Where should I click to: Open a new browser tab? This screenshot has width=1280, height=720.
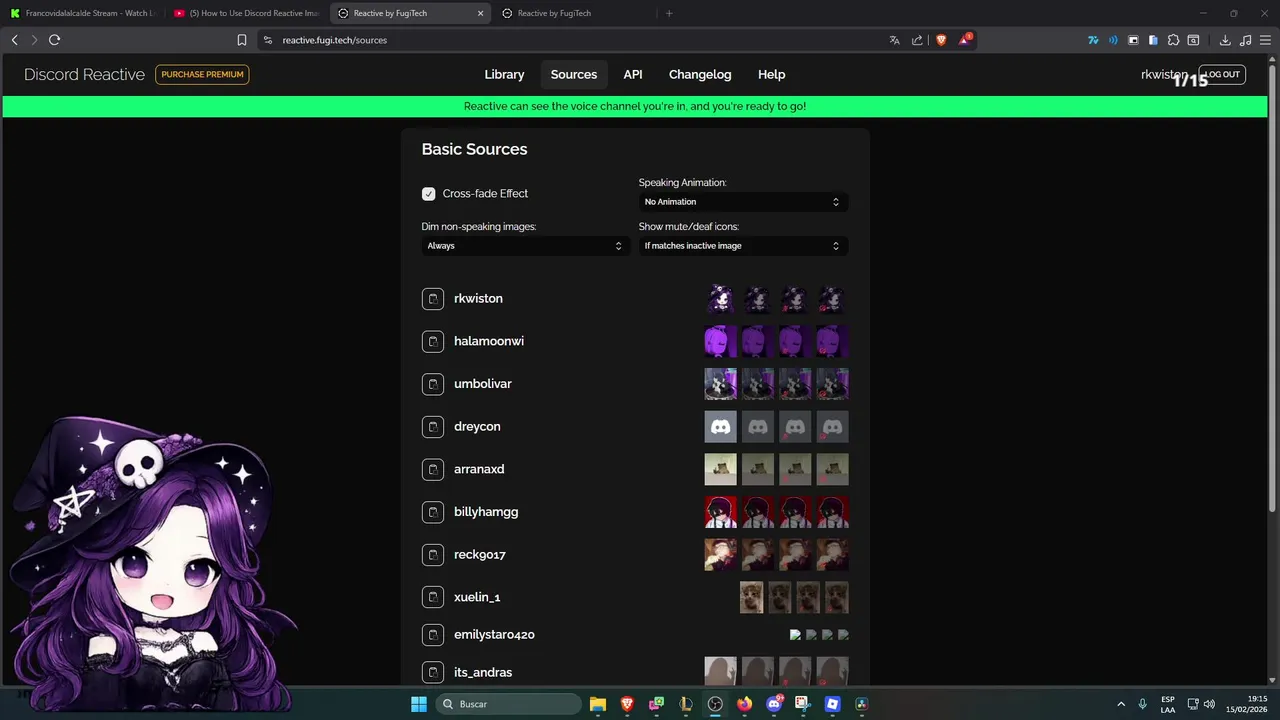(x=669, y=13)
